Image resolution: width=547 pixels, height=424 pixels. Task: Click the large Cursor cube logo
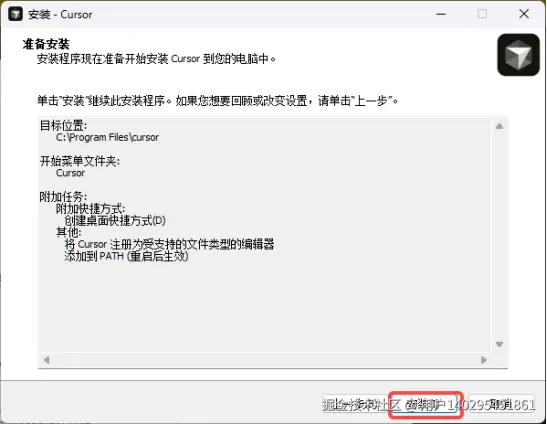[518, 55]
